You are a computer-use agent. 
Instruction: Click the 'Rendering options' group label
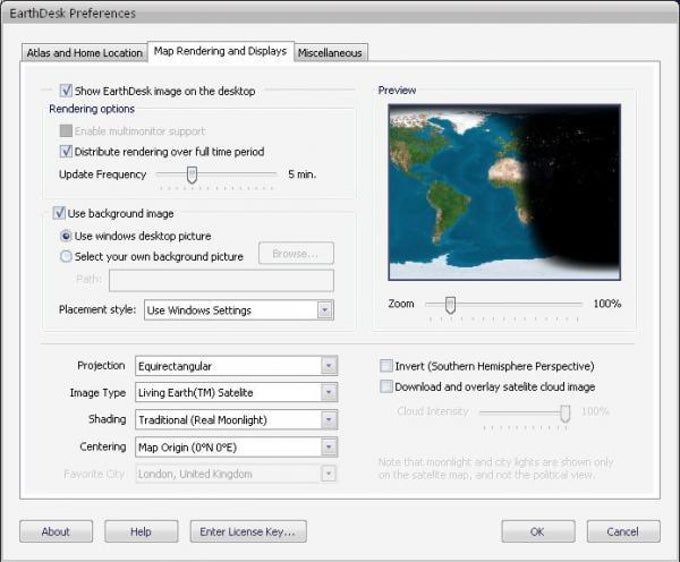(x=92, y=109)
